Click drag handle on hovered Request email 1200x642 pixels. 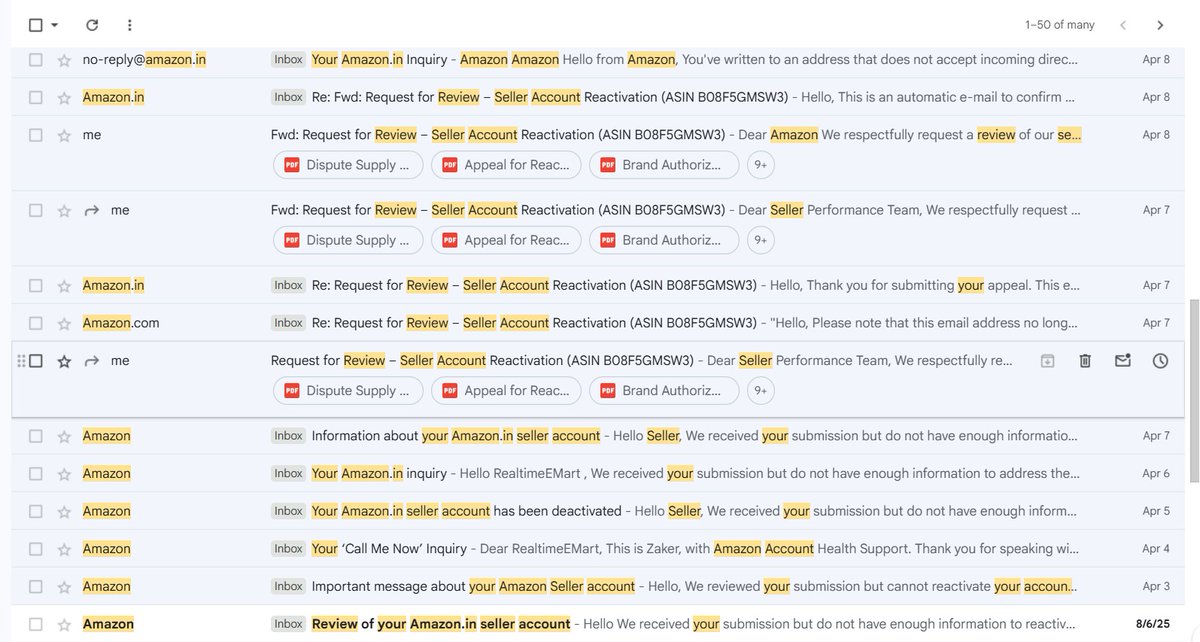[21, 361]
